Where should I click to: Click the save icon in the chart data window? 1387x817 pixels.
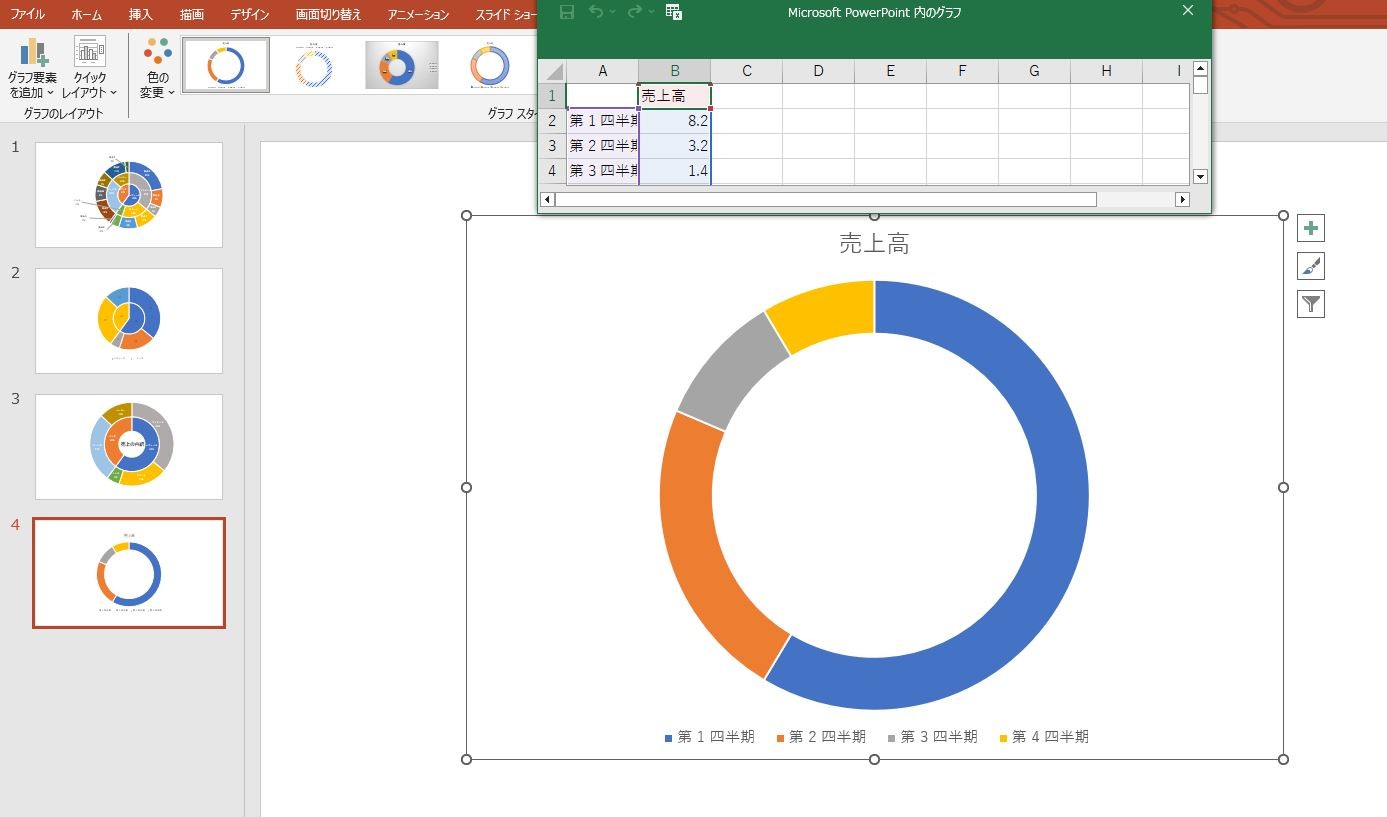point(567,12)
